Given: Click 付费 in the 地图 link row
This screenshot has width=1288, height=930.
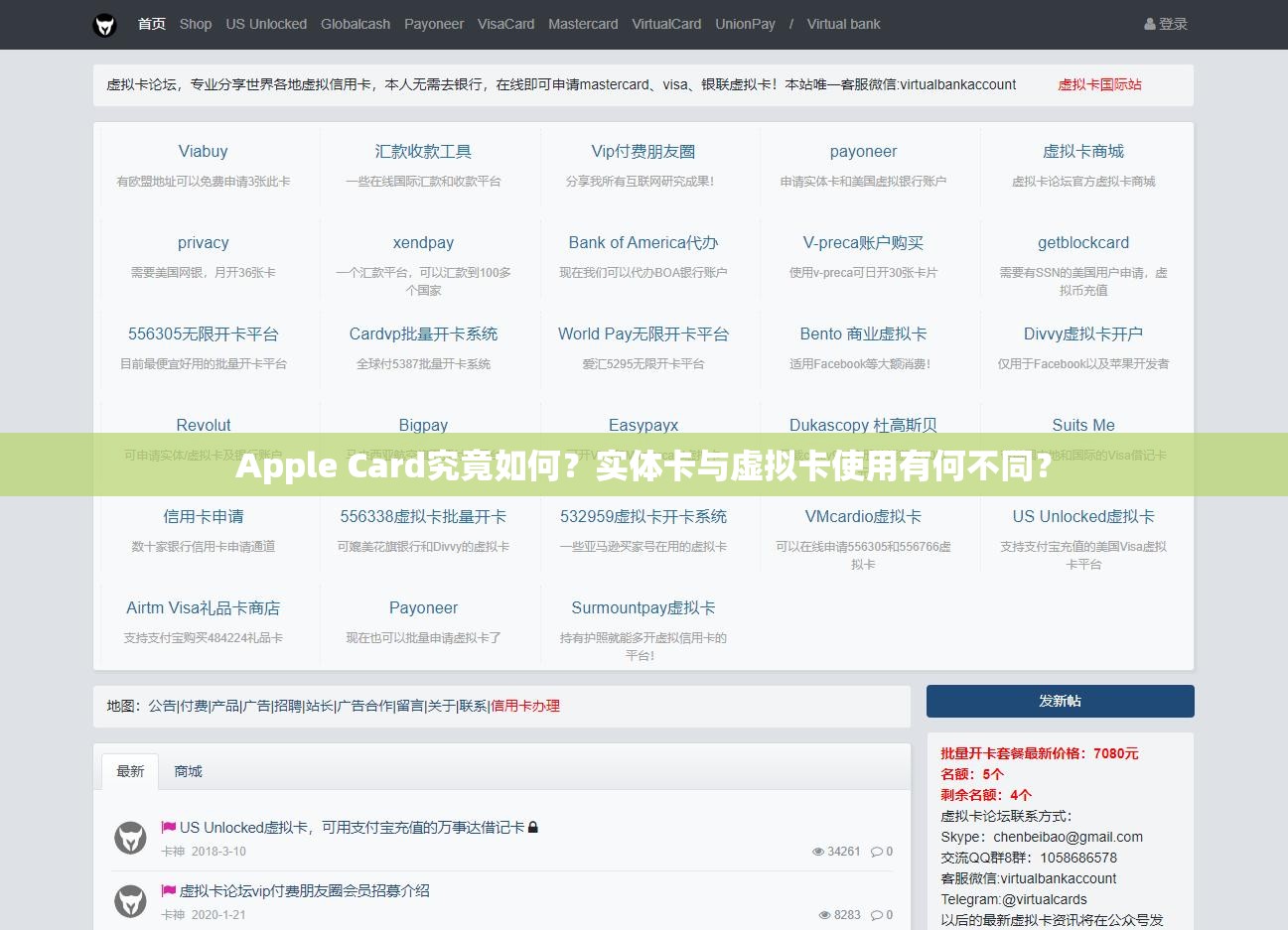Looking at the screenshot, I should 194,706.
